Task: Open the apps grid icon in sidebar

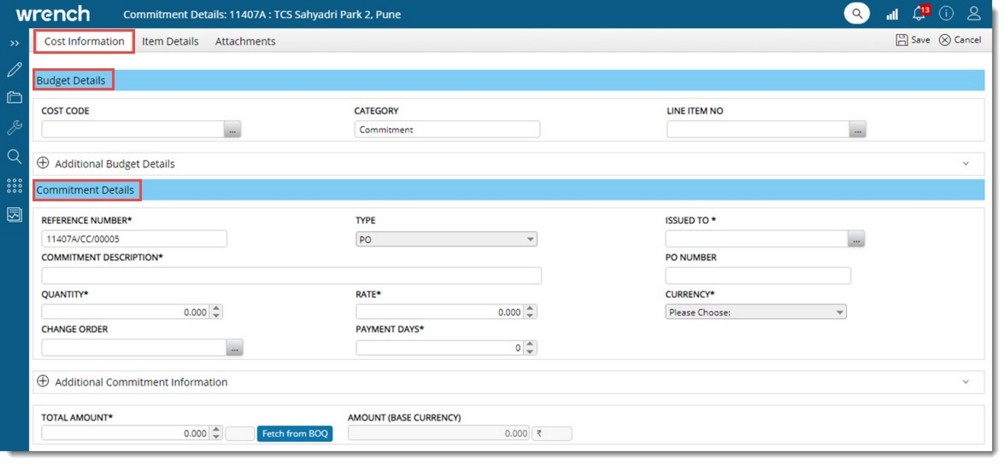Action: [x=14, y=185]
